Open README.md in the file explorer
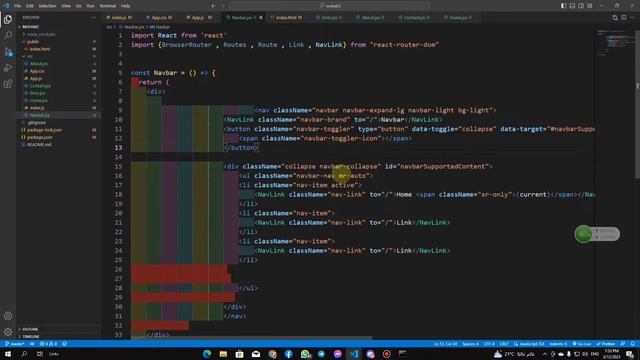 (x=58, y=144)
